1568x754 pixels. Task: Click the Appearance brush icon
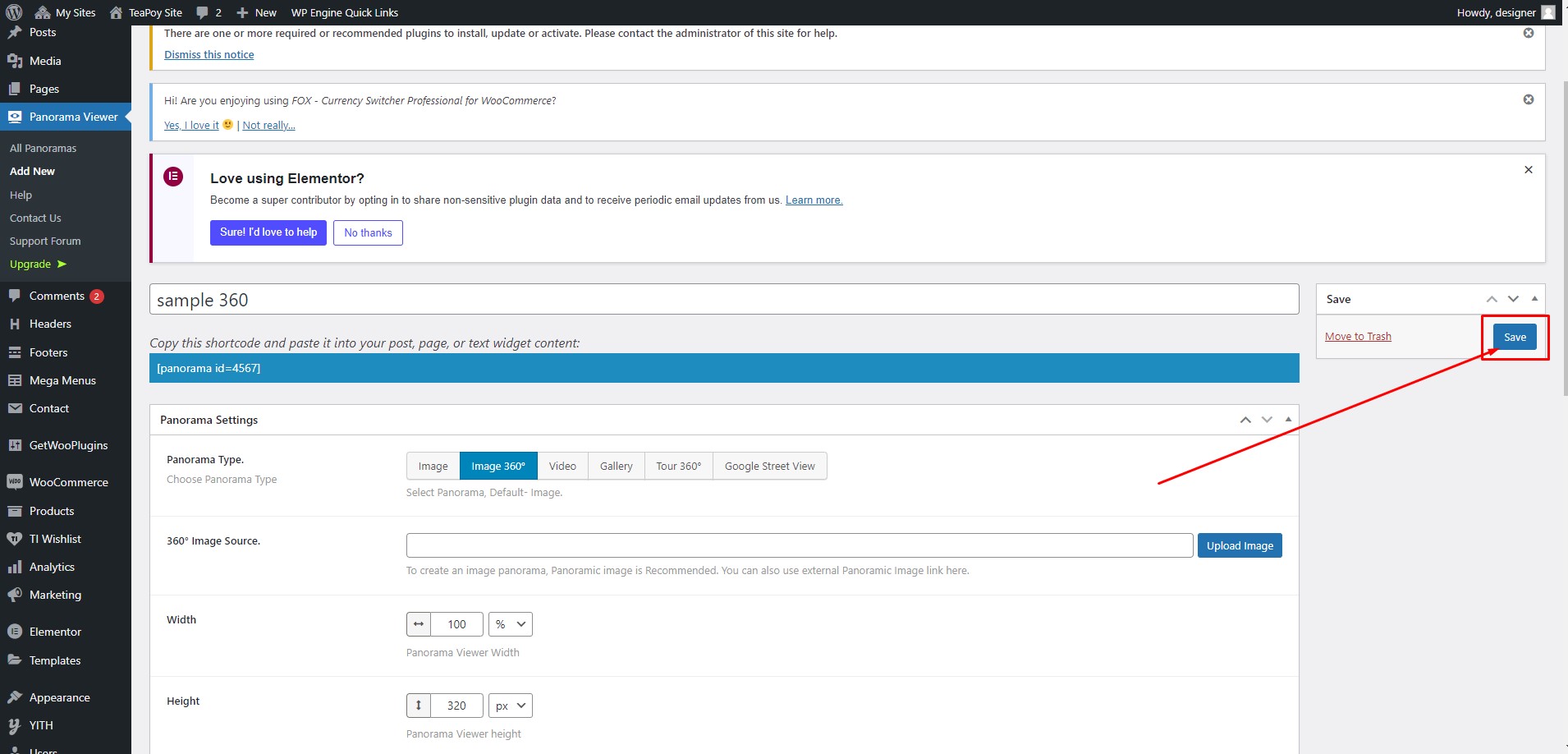pyautogui.click(x=15, y=697)
